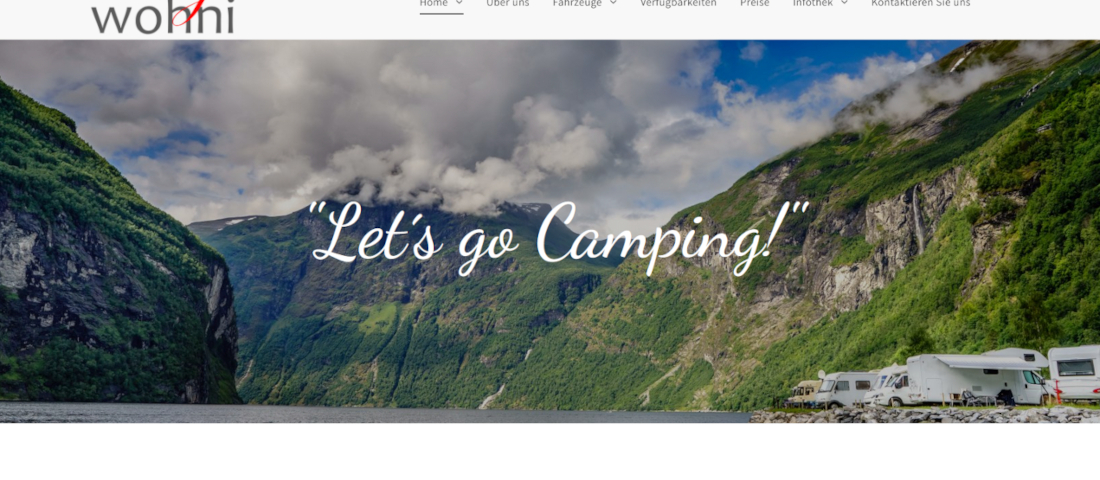Open the Infothek menu item
Screen dimensions: 1100x480
[x=813, y=4]
